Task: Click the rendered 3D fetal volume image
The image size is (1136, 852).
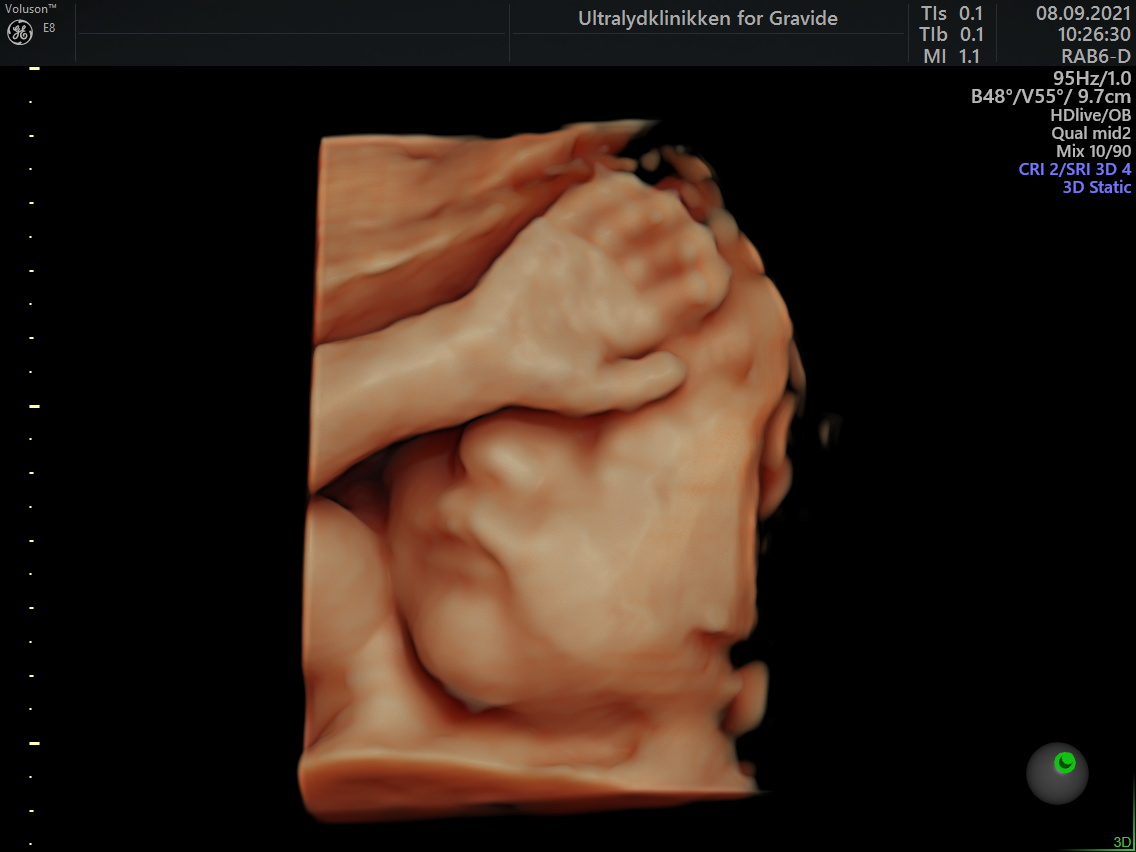Action: [554, 471]
